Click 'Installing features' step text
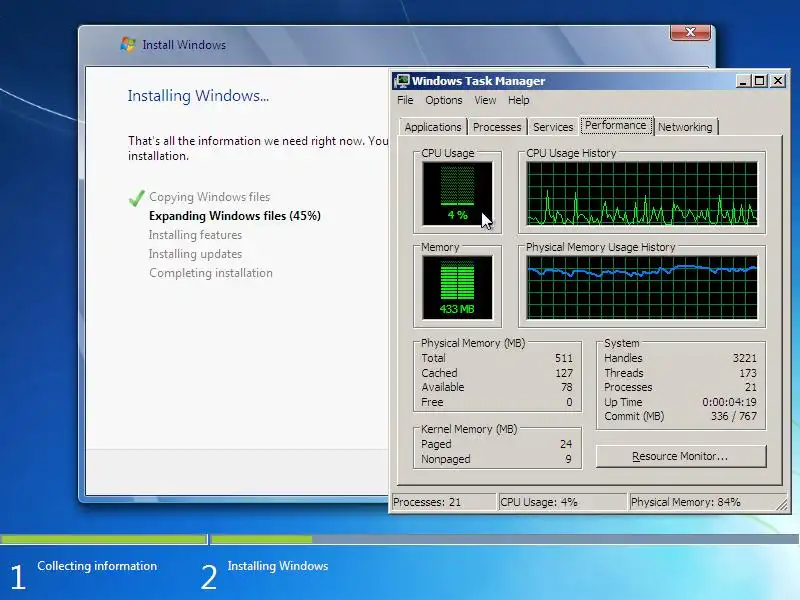The height and width of the screenshot is (600, 800). [195, 235]
